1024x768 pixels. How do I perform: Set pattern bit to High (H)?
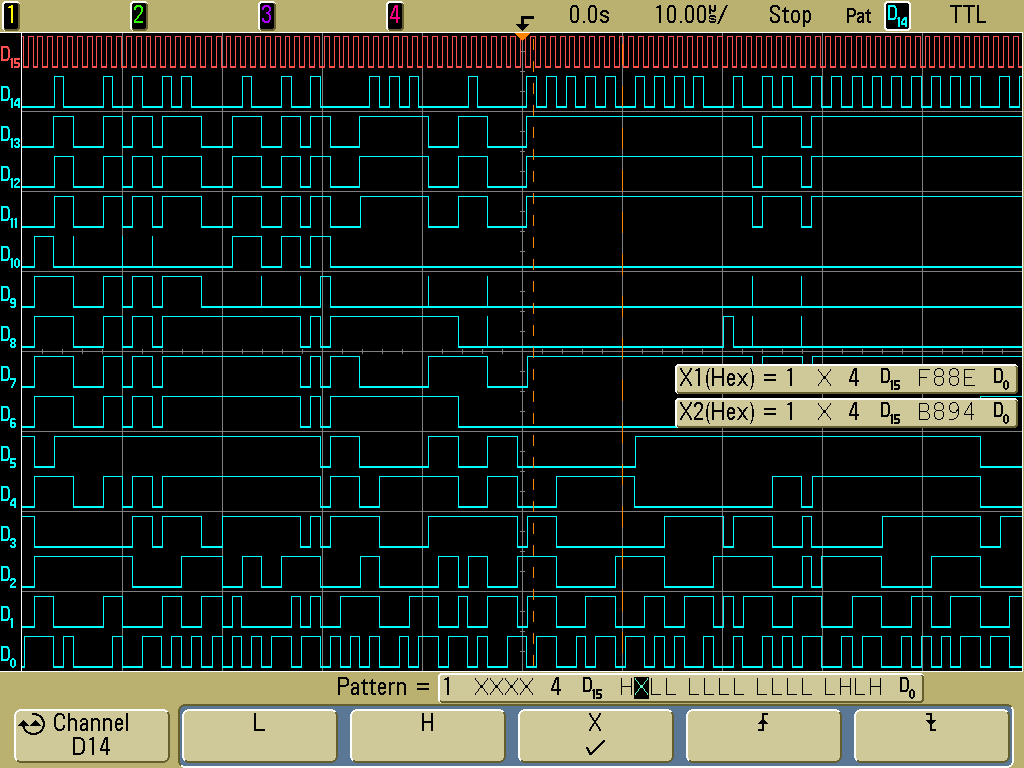pyautogui.click(x=427, y=736)
